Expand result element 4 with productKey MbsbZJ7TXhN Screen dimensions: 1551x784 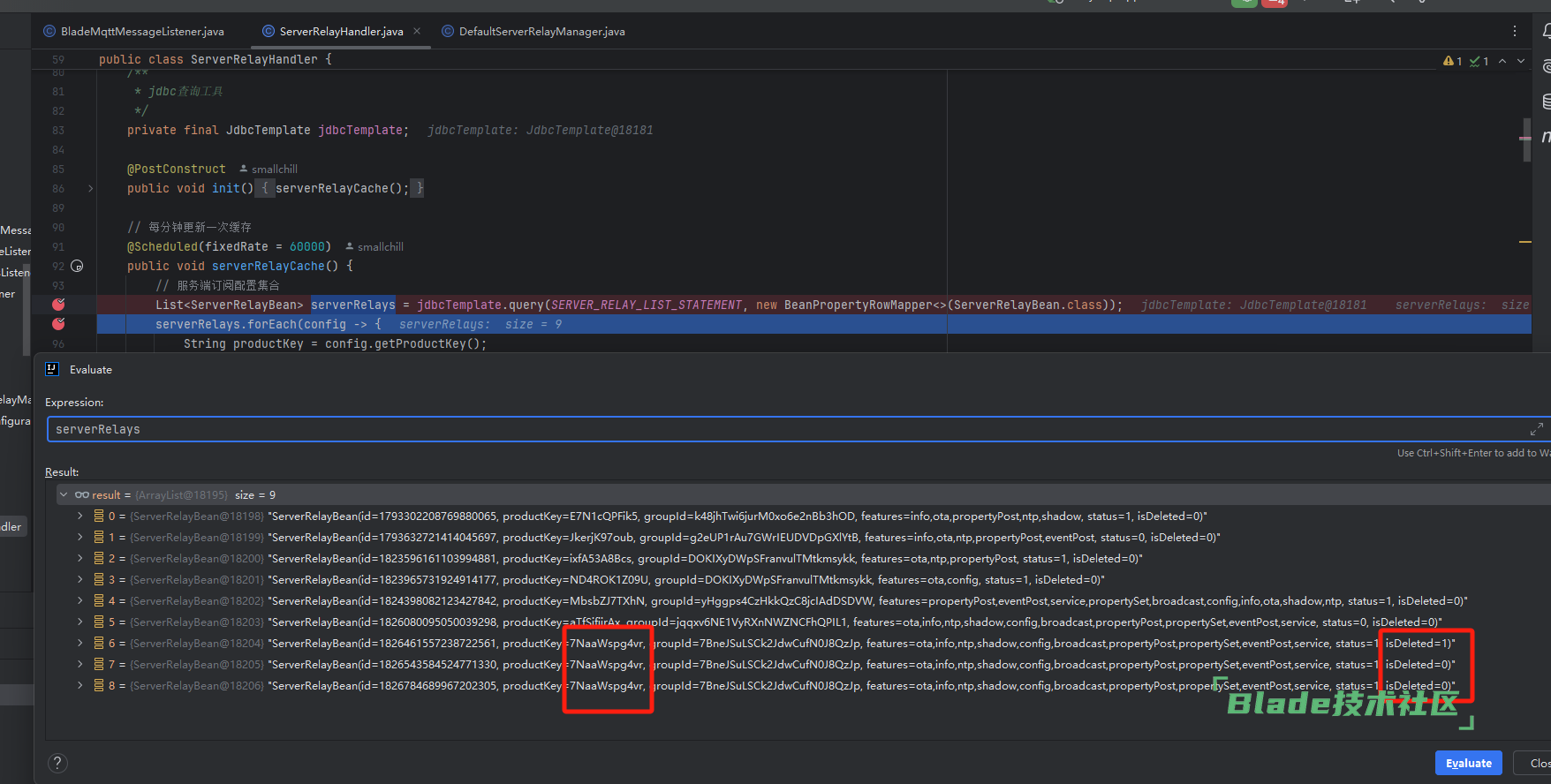click(x=80, y=600)
